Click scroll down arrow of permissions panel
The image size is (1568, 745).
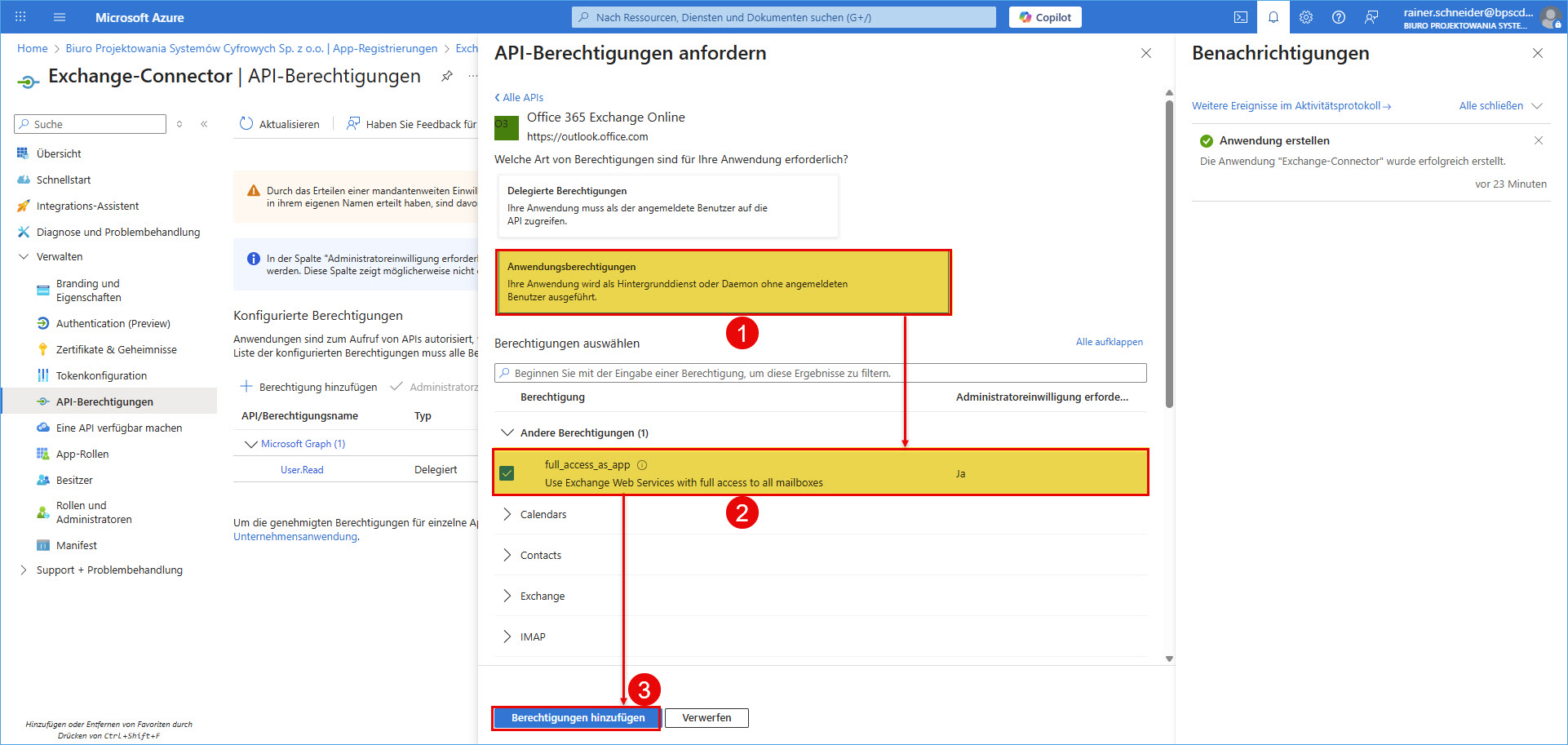(1169, 659)
